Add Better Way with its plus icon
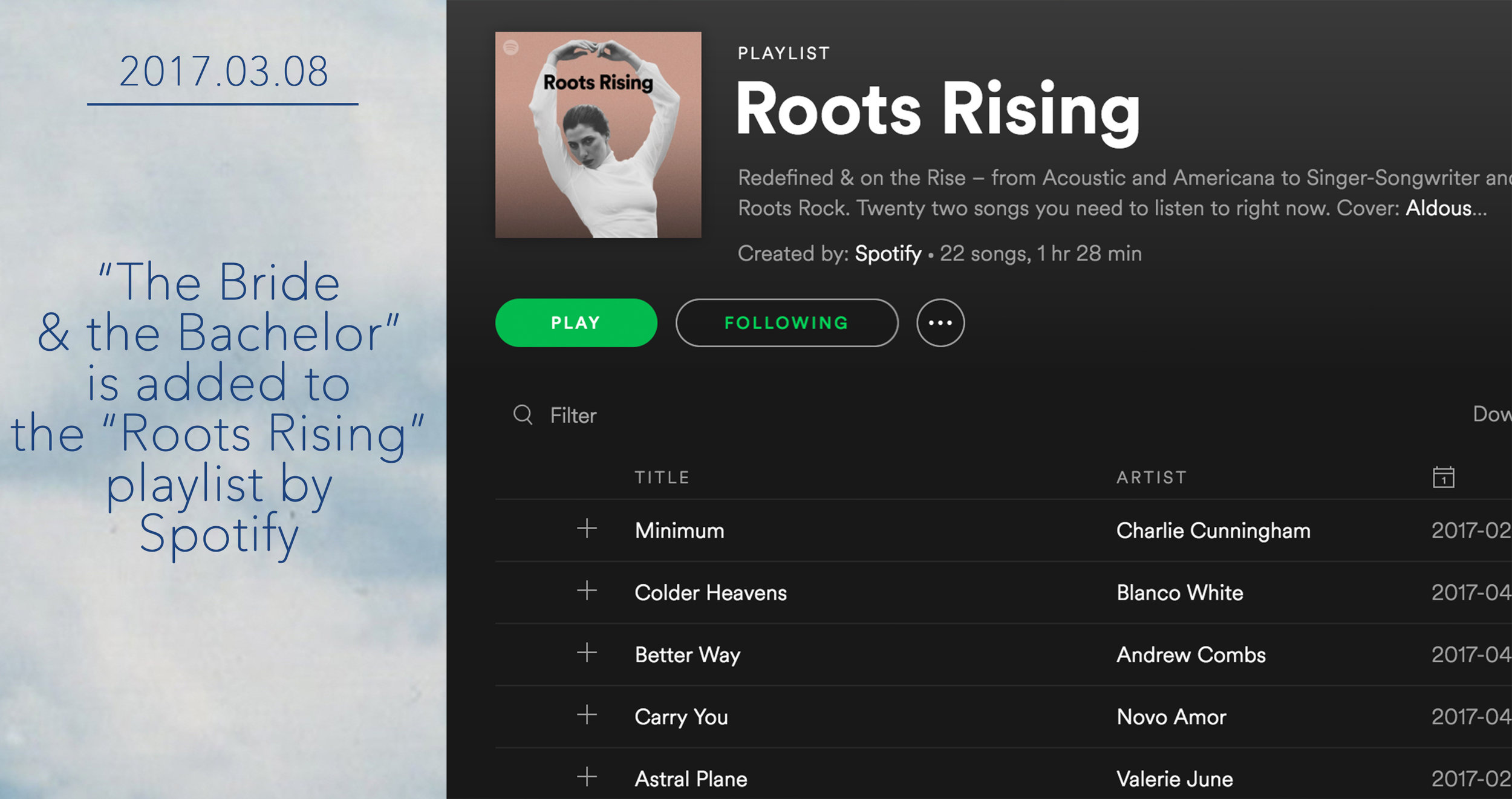Screen dimensions: 1512x799 587,653
